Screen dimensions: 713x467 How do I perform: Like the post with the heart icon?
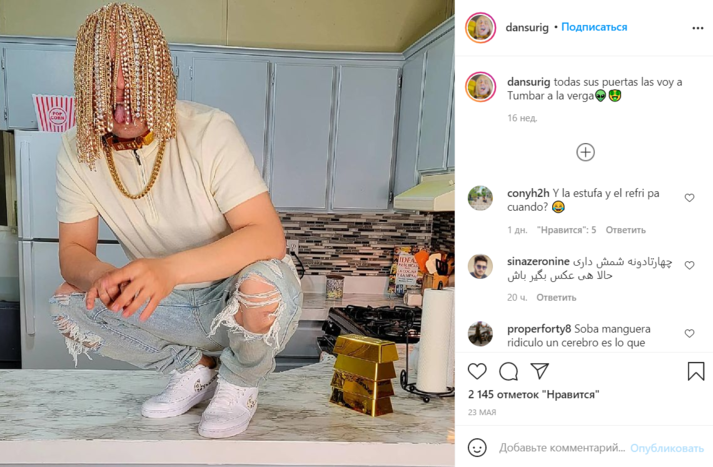pyautogui.click(x=477, y=372)
